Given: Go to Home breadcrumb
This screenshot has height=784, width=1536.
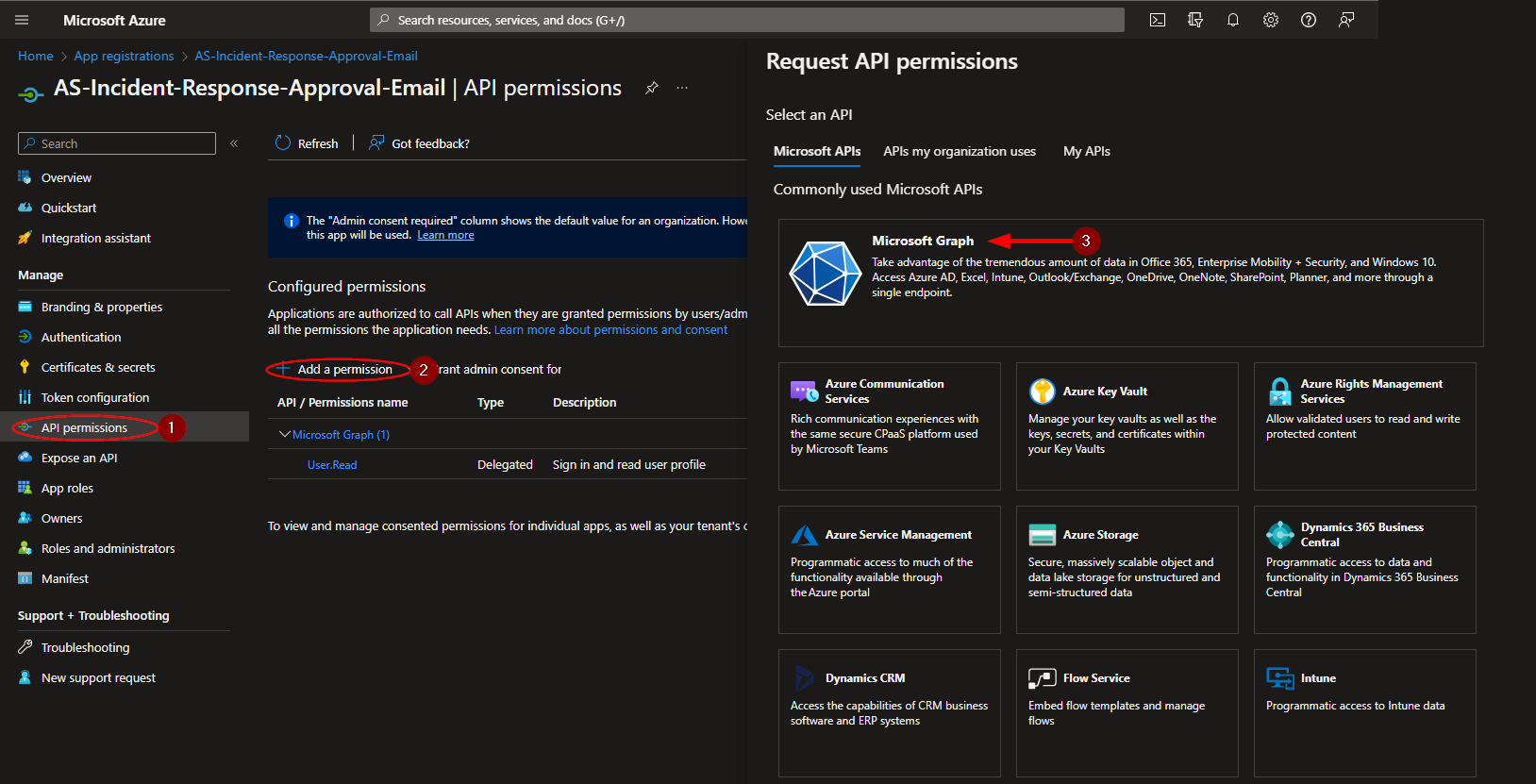Looking at the screenshot, I should (36, 56).
